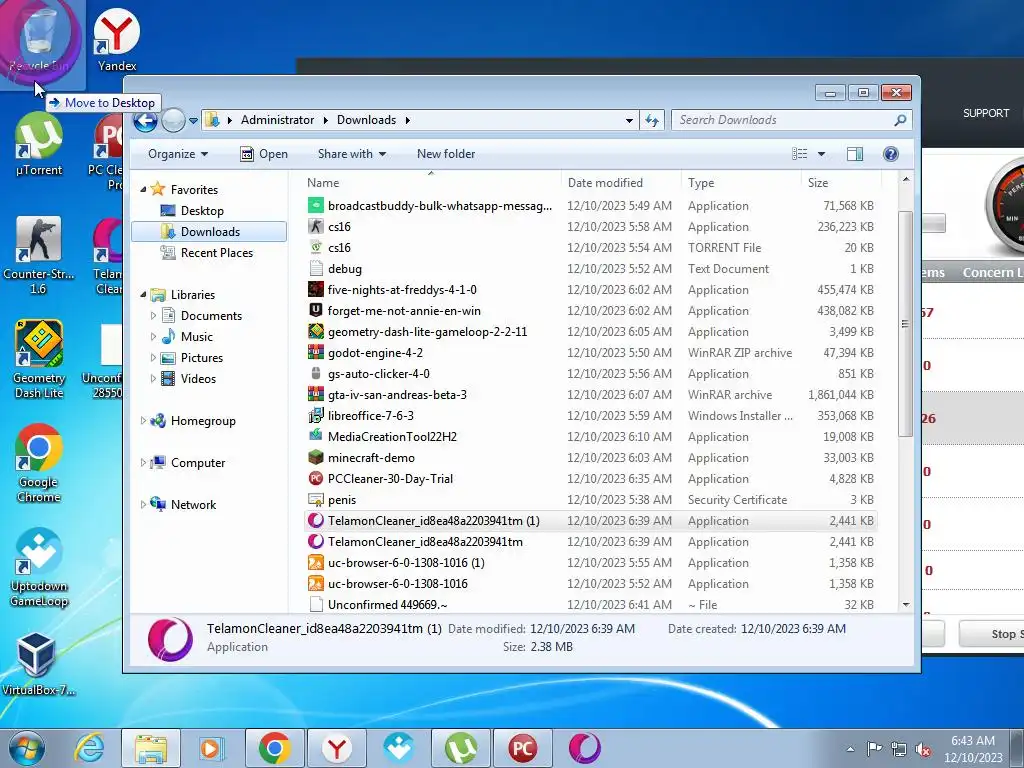Click the Explorer Back arrow button
The image size is (1024, 768).
[145, 121]
